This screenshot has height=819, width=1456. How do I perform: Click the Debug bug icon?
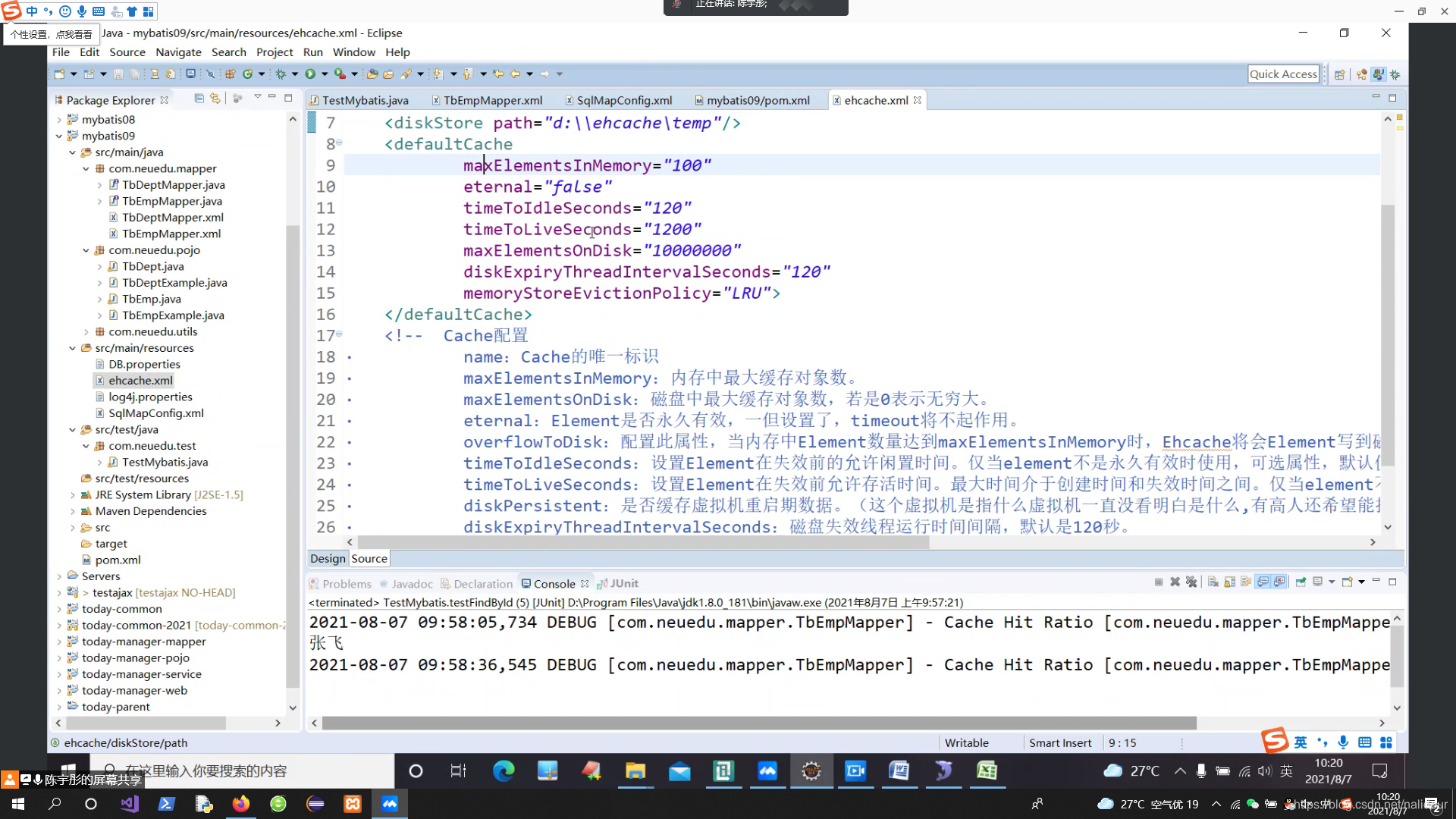(x=281, y=74)
